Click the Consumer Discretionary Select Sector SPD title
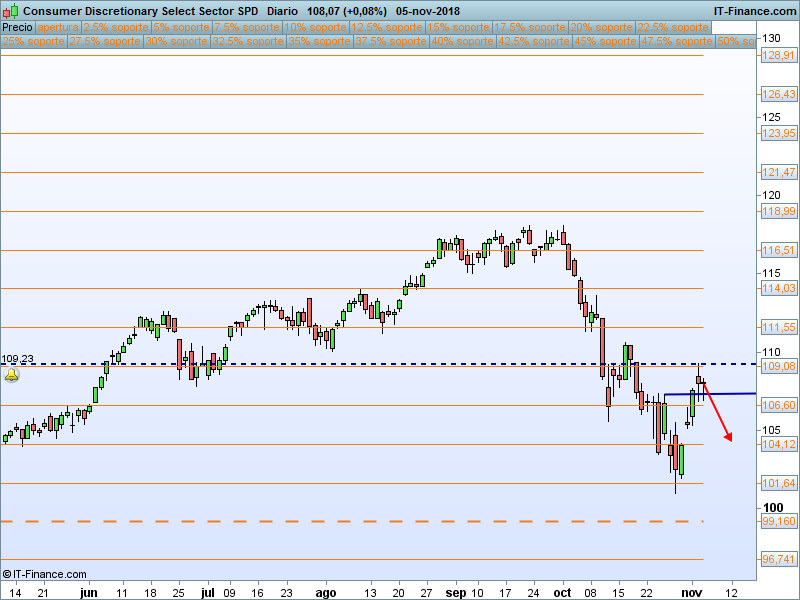This screenshot has width=800, height=600. pos(140,11)
